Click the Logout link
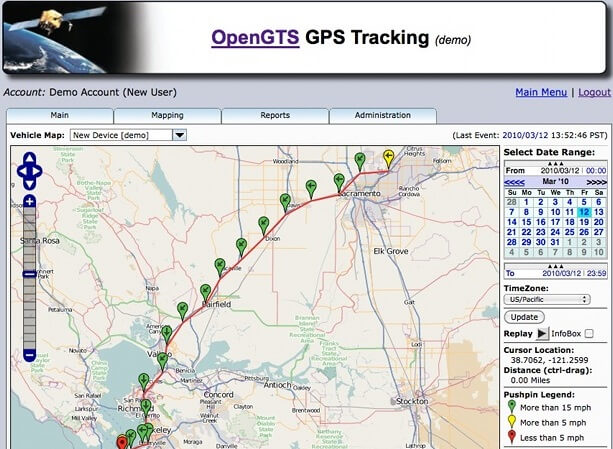This screenshot has height=449, width=613. (593, 92)
